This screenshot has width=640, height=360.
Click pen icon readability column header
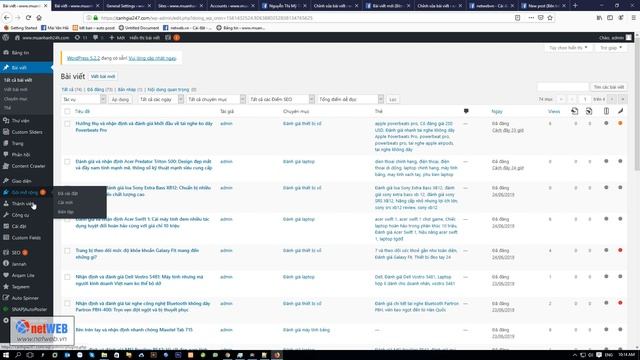pos(620,111)
